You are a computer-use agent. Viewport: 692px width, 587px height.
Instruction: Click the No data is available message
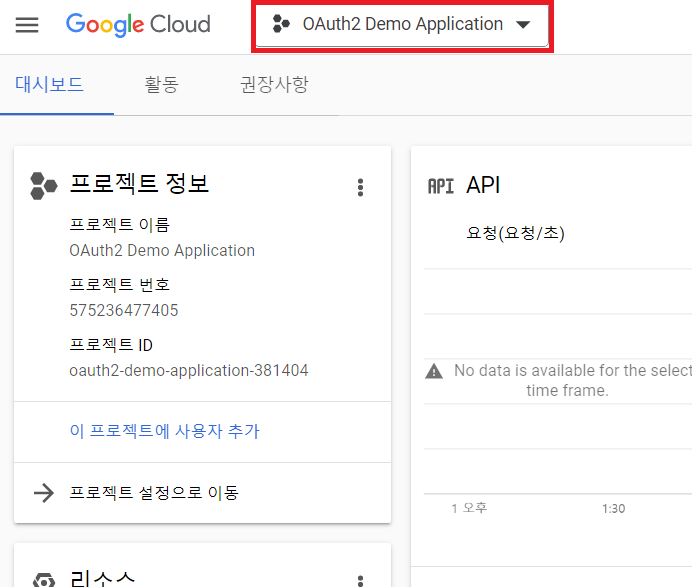tap(573, 380)
